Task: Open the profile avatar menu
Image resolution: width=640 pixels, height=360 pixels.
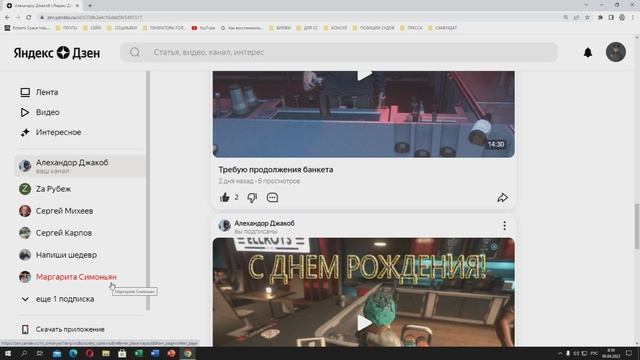Action: (x=616, y=52)
